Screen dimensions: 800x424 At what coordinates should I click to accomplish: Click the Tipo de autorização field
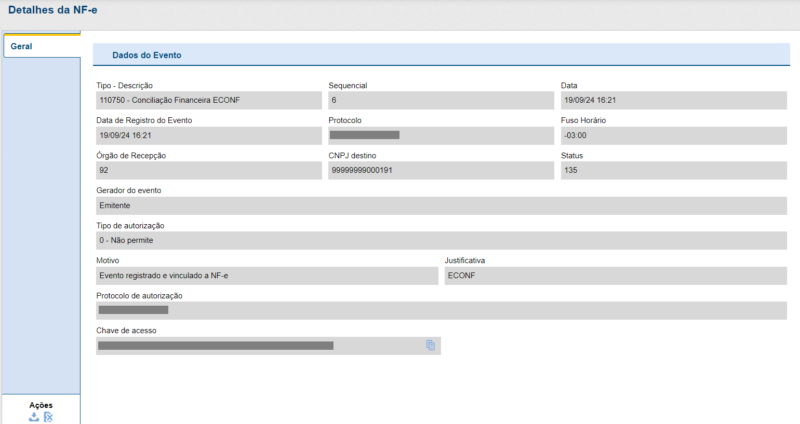tap(441, 240)
